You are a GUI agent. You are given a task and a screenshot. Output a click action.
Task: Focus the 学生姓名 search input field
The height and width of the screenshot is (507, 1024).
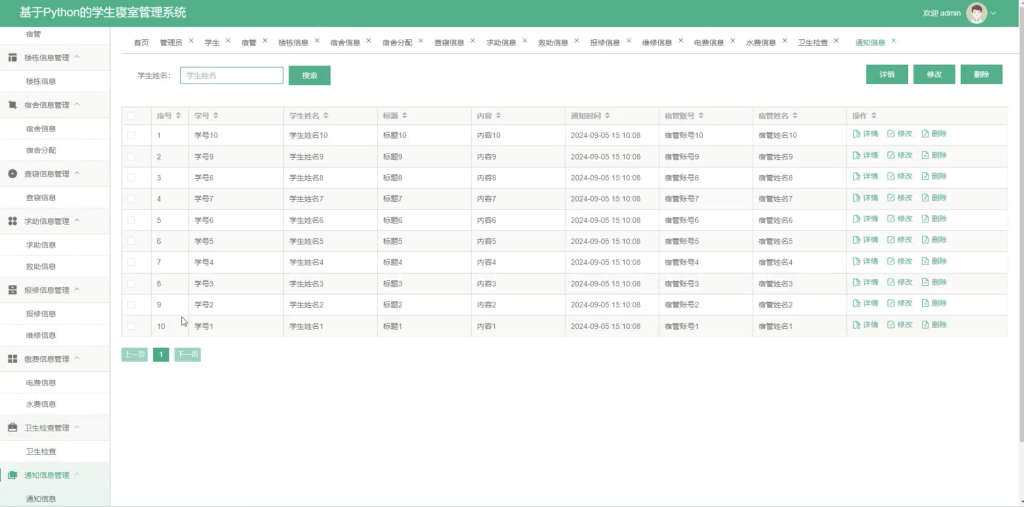click(232, 75)
